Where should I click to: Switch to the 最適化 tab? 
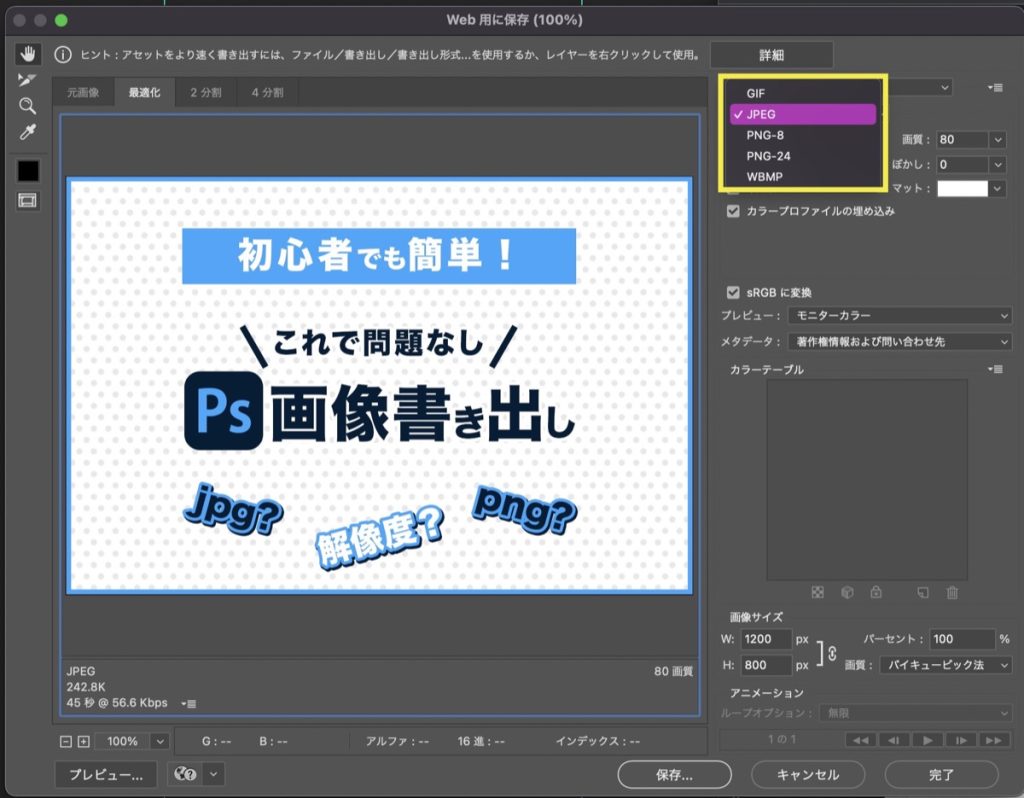coord(144,93)
